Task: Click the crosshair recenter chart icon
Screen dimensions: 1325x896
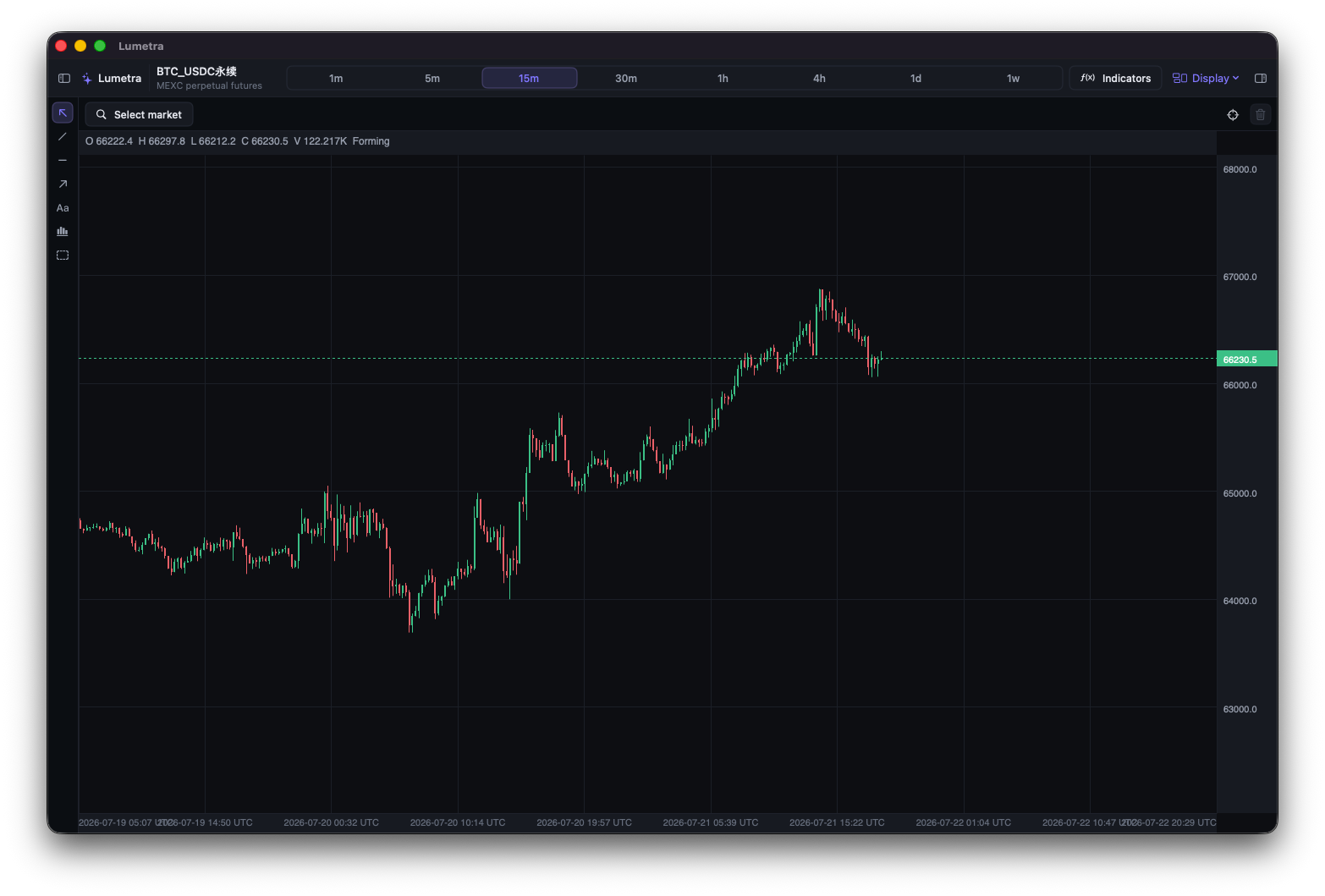Action: [x=1233, y=115]
